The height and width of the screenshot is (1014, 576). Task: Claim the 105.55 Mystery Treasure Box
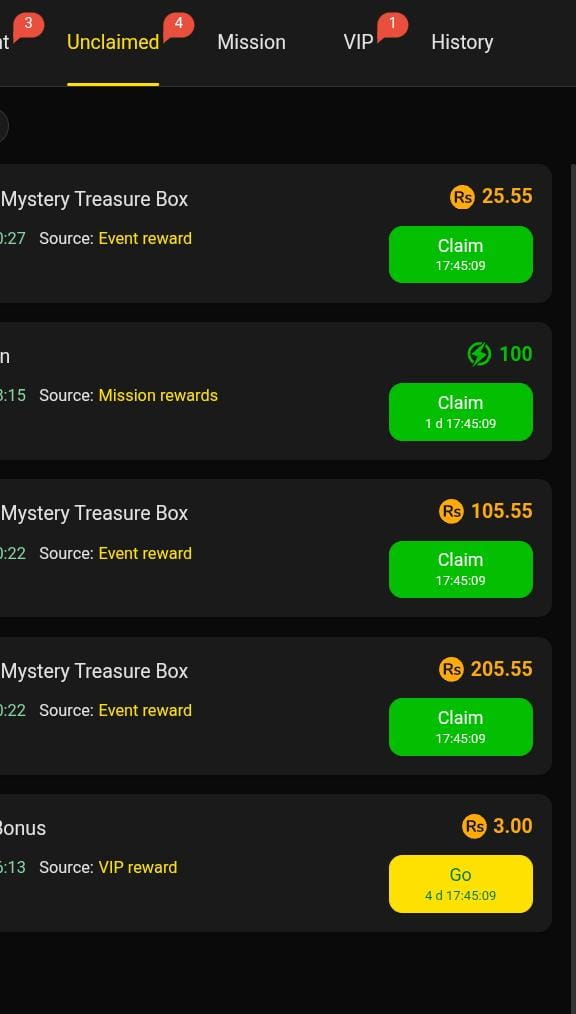pyautogui.click(x=461, y=569)
